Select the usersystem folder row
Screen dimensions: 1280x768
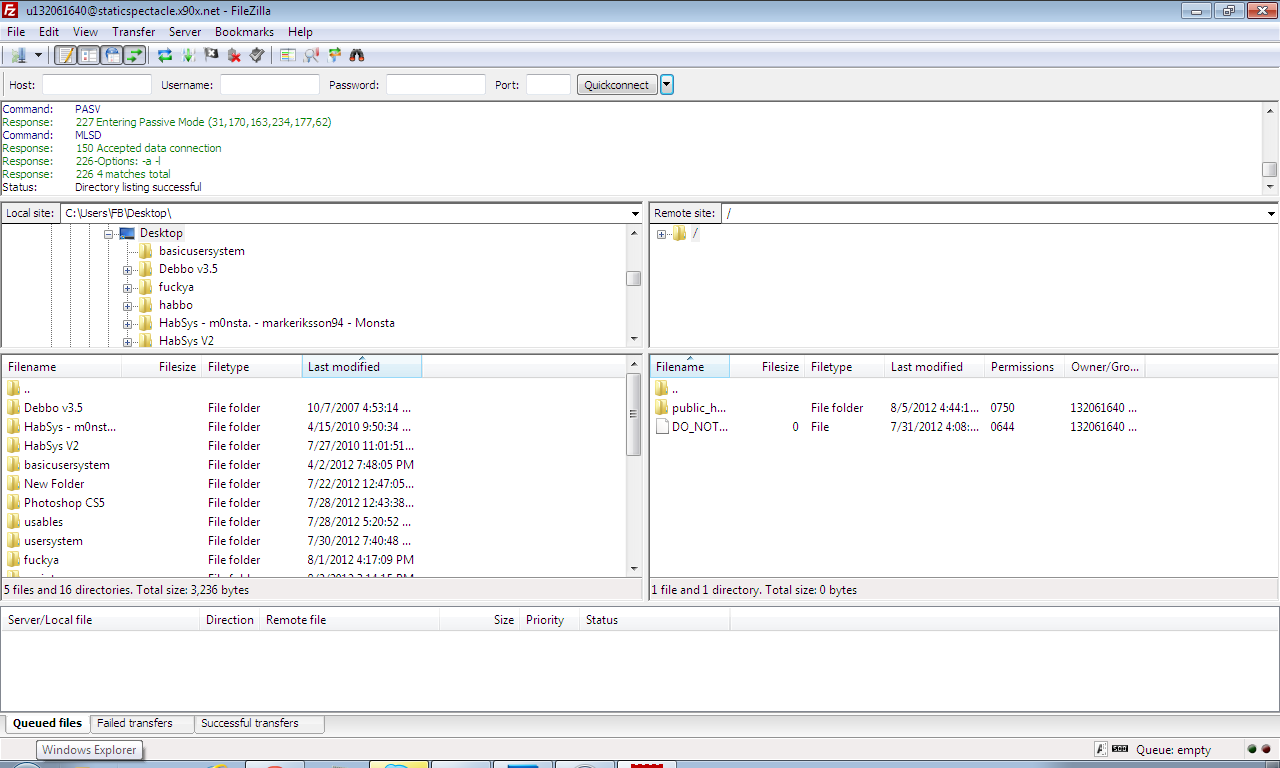[313, 541]
